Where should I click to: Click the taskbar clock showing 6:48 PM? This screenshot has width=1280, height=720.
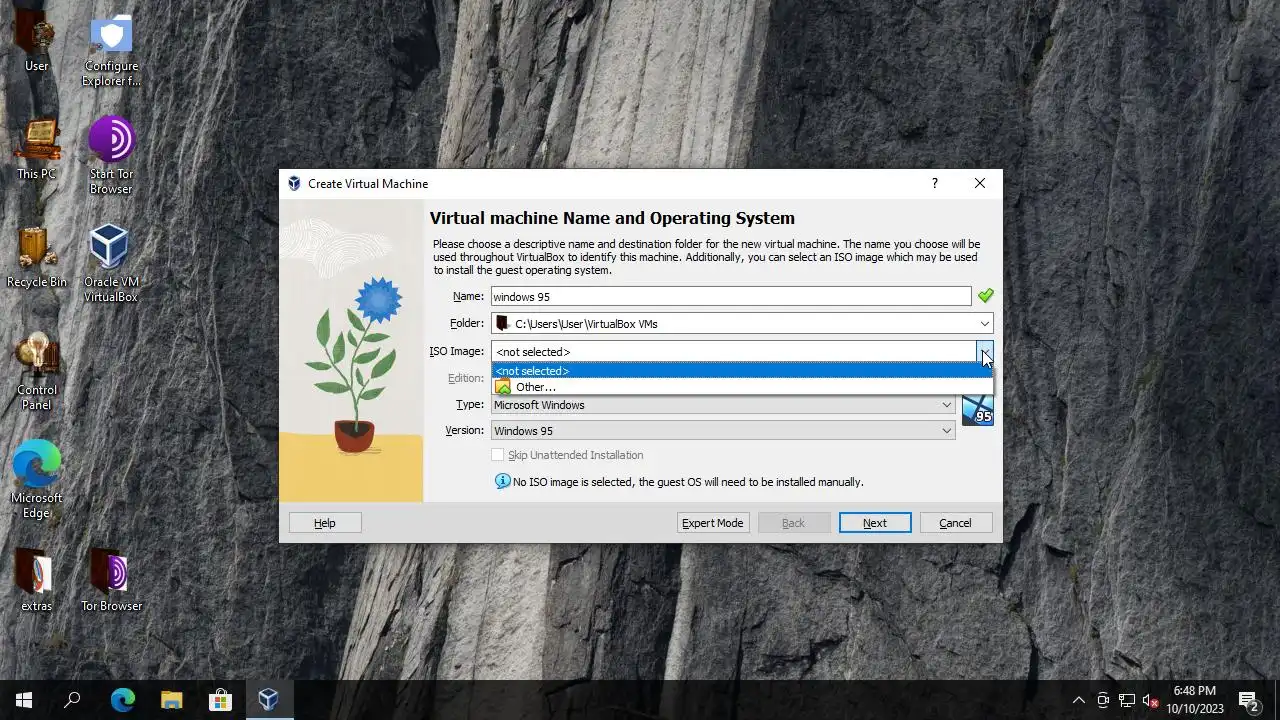pyautogui.click(x=1194, y=700)
